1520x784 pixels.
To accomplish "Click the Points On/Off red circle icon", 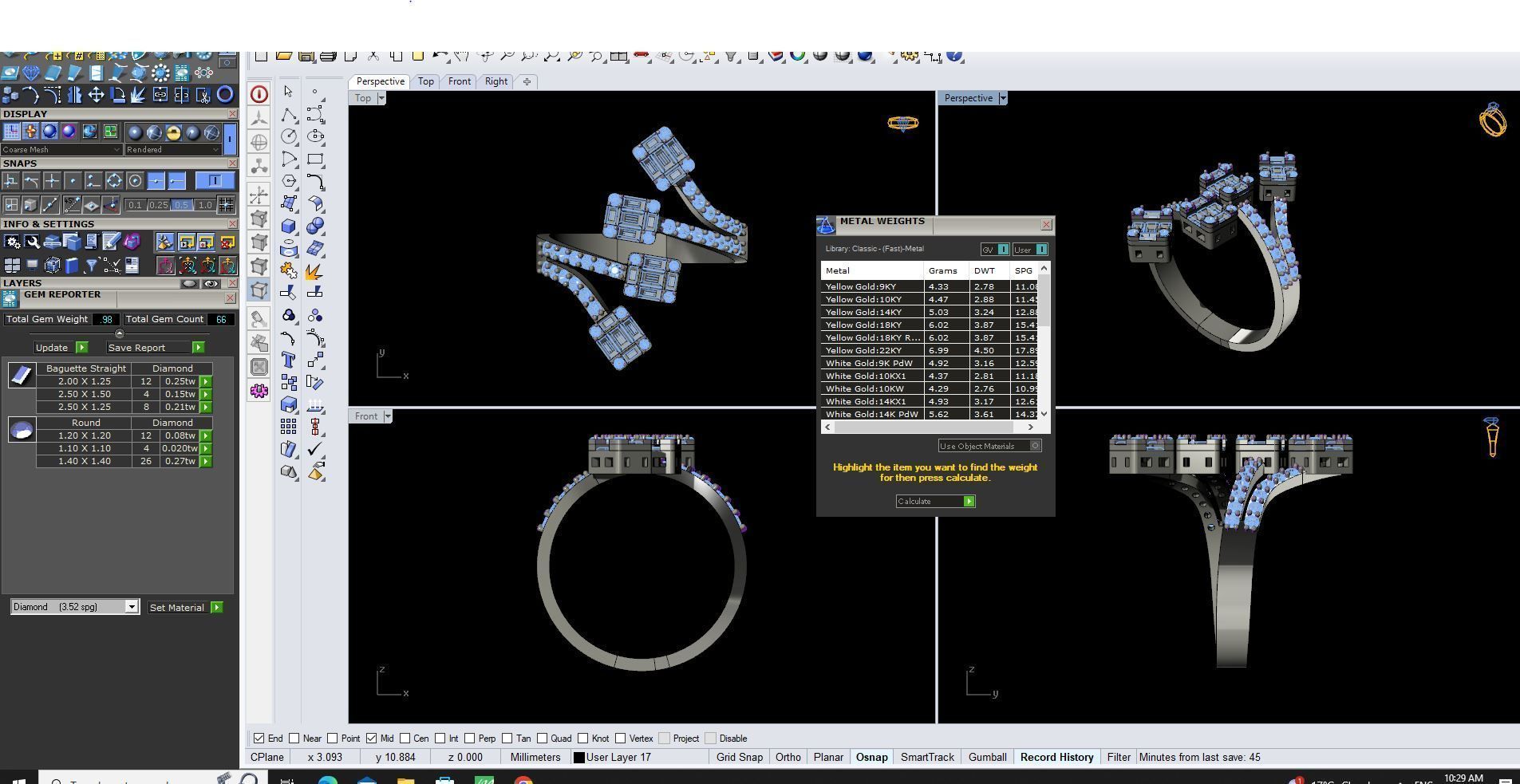I will pyautogui.click(x=259, y=94).
